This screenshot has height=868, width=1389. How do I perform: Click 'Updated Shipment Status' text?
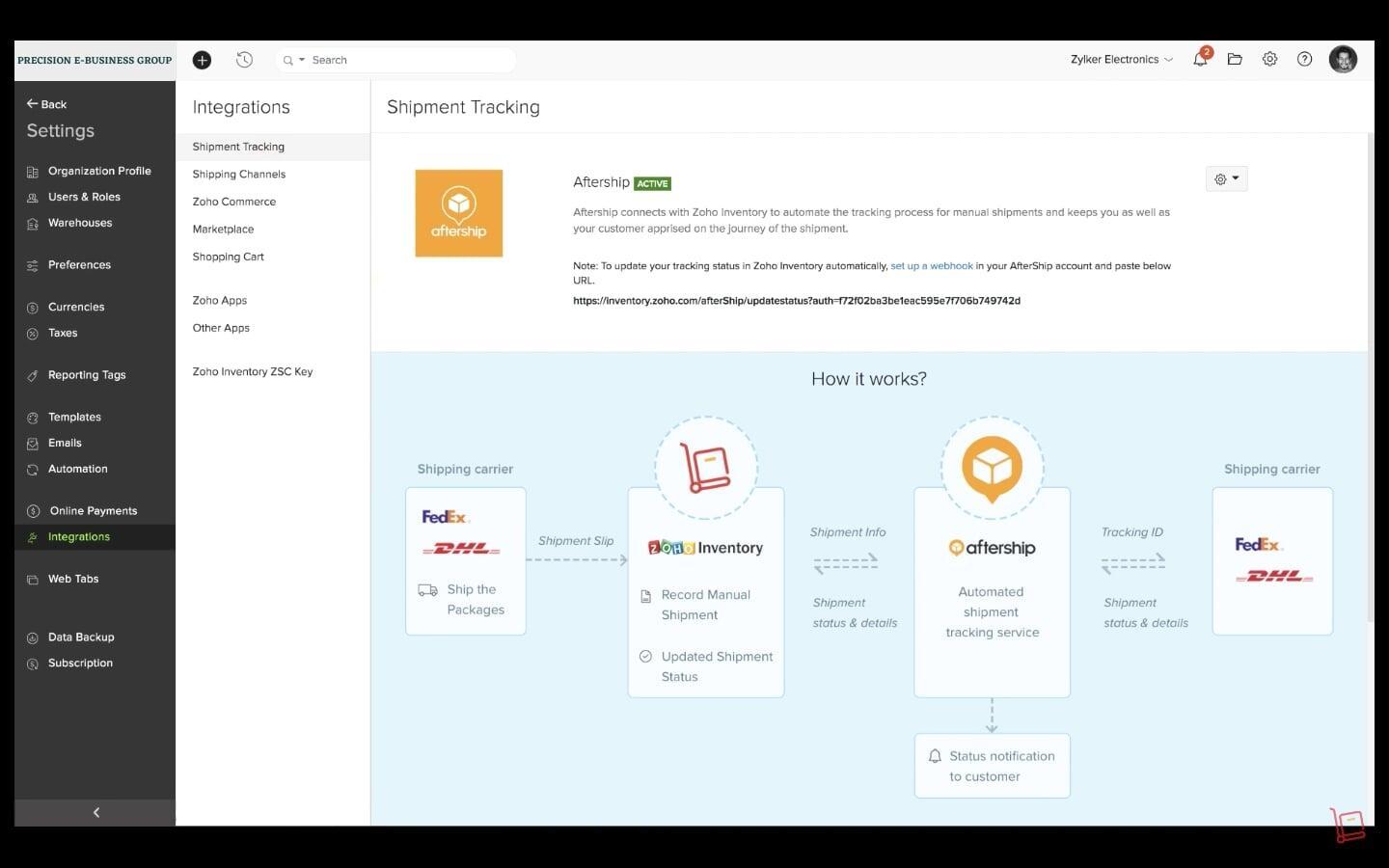[717, 666]
